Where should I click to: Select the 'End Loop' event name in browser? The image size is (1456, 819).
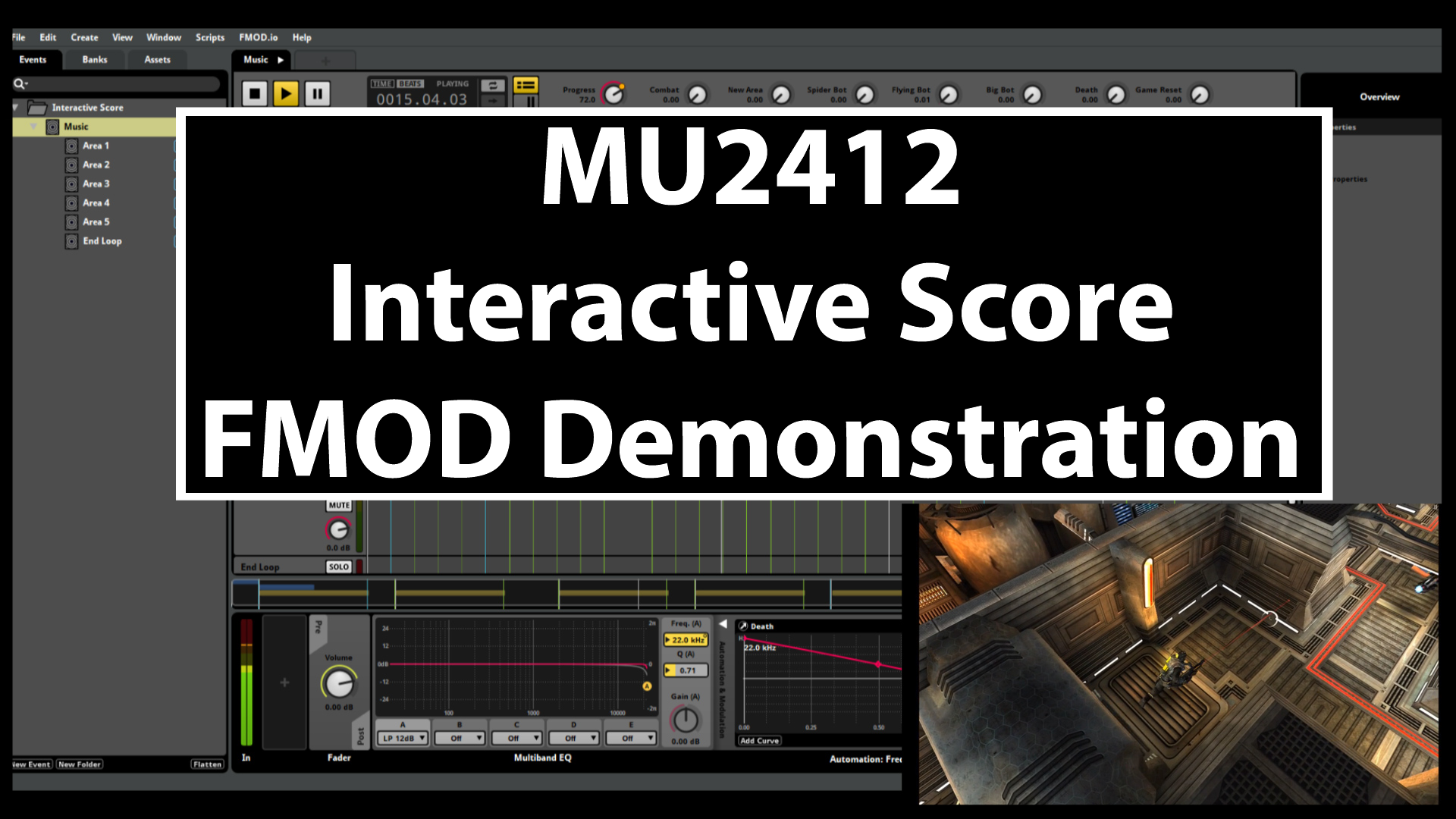tap(102, 241)
